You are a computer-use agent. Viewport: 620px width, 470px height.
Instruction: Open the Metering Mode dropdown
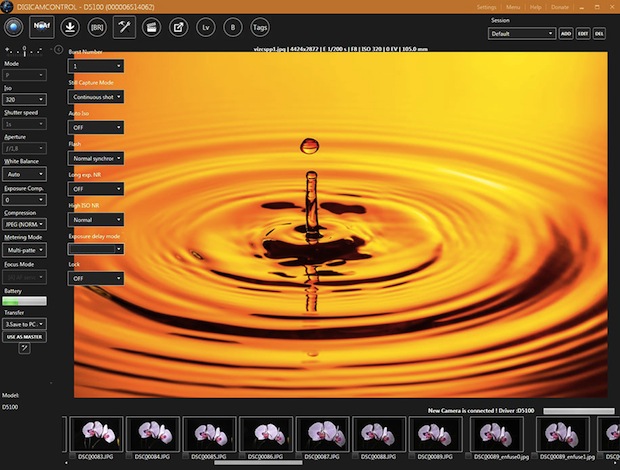pyautogui.click(x=25, y=250)
